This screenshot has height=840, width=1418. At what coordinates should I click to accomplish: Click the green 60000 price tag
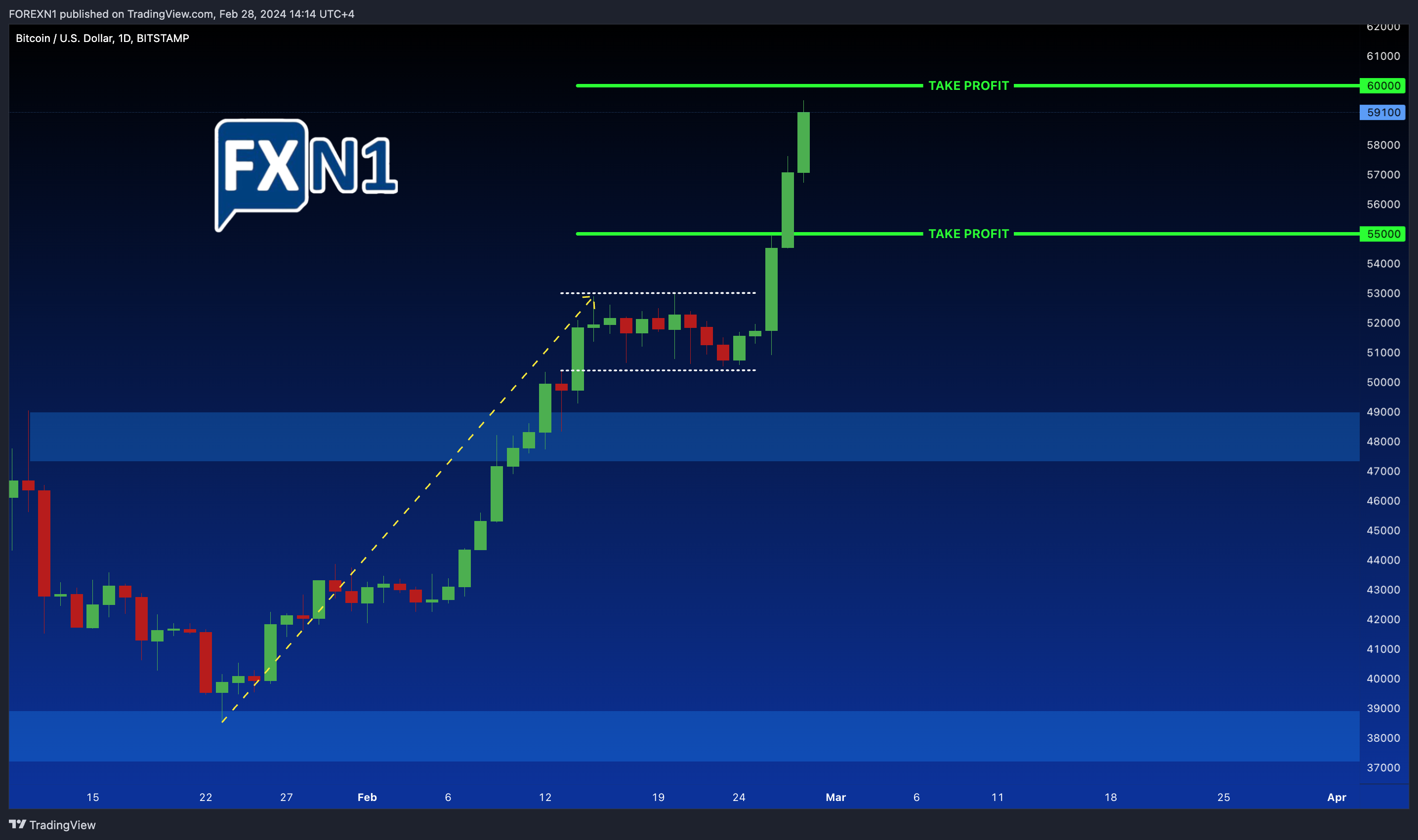pyautogui.click(x=1382, y=85)
